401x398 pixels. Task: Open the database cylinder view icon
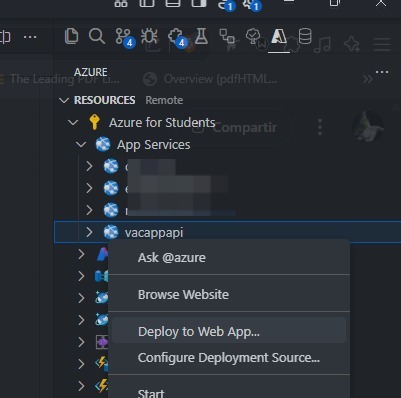(305, 36)
